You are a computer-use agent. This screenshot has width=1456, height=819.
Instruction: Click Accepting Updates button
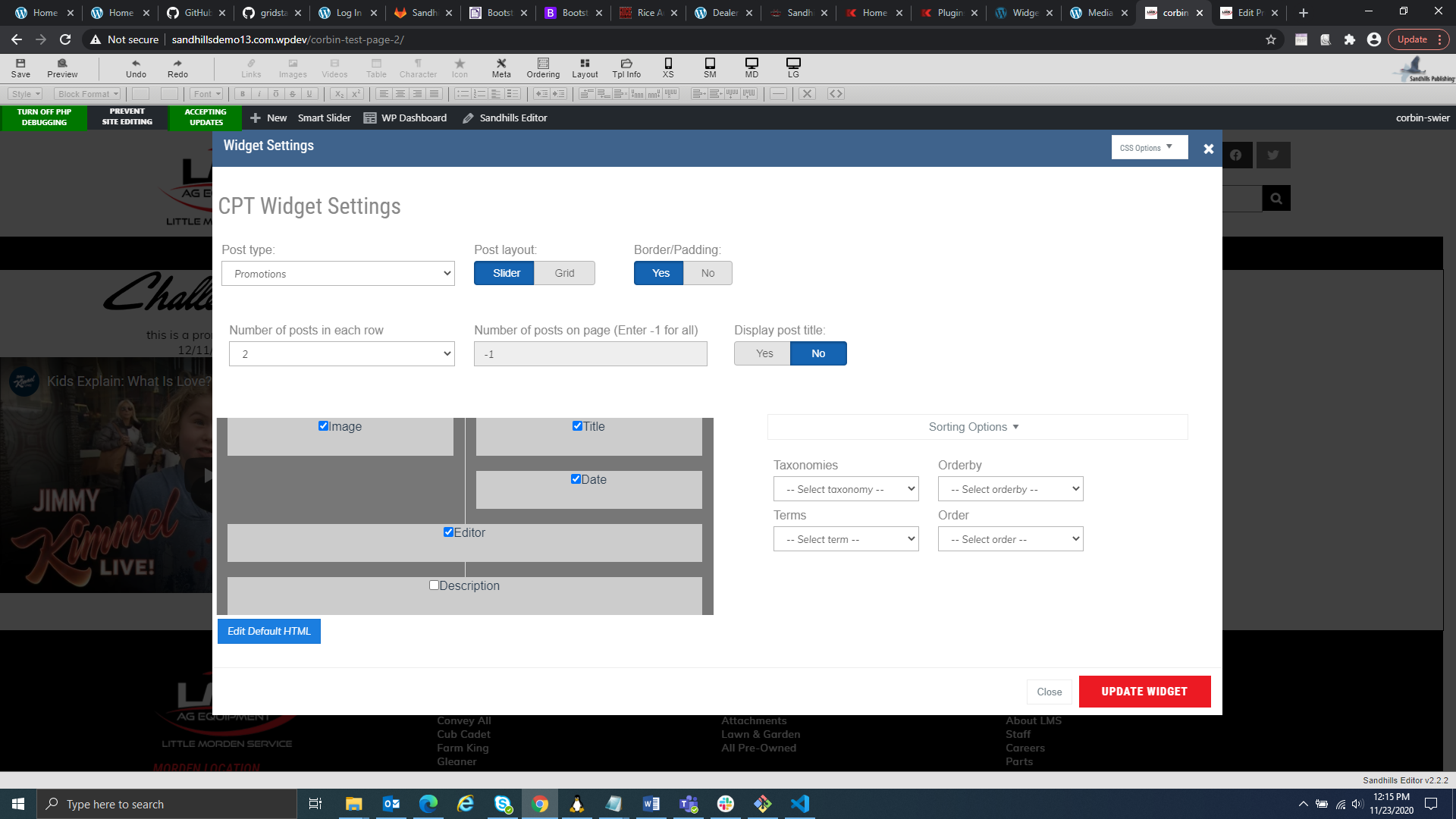tap(206, 117)
